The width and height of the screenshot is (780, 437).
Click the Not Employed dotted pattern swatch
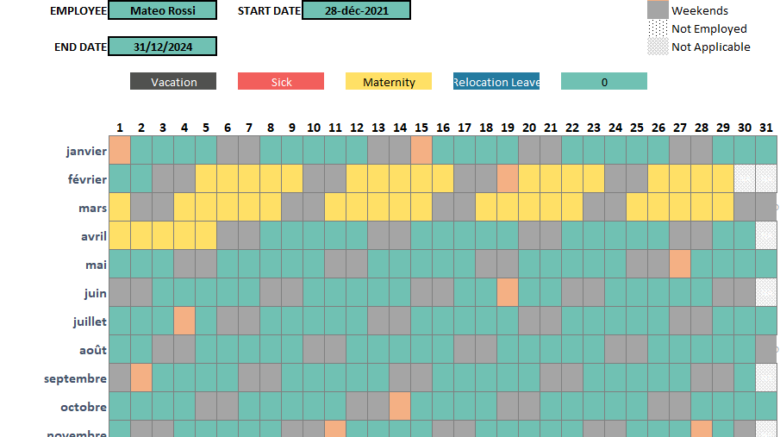(x=658, y=29)
